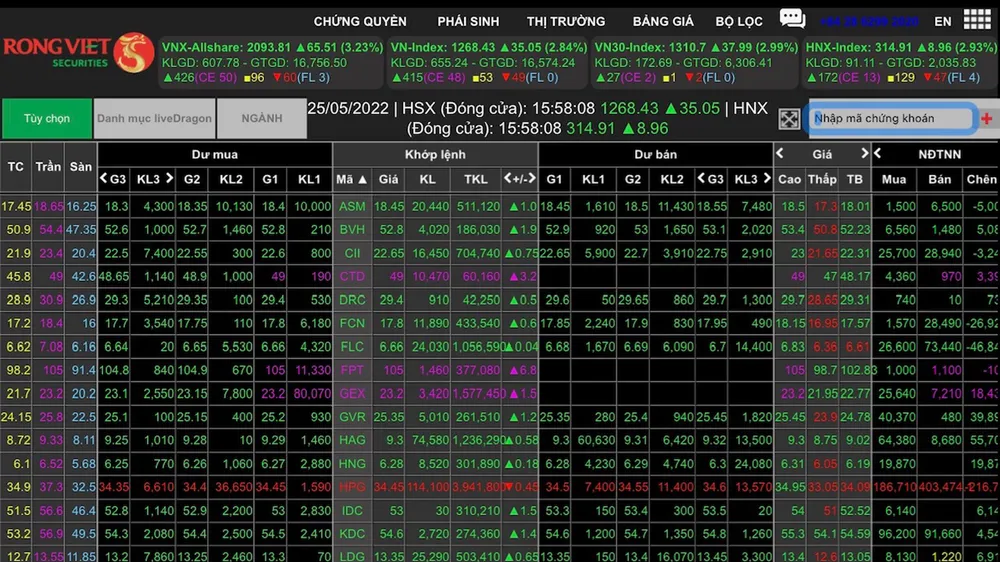Open the CHỨNG QUYỀN menu
The width and height of the screenshot is (1000, 562).
[x=360, y=21]
